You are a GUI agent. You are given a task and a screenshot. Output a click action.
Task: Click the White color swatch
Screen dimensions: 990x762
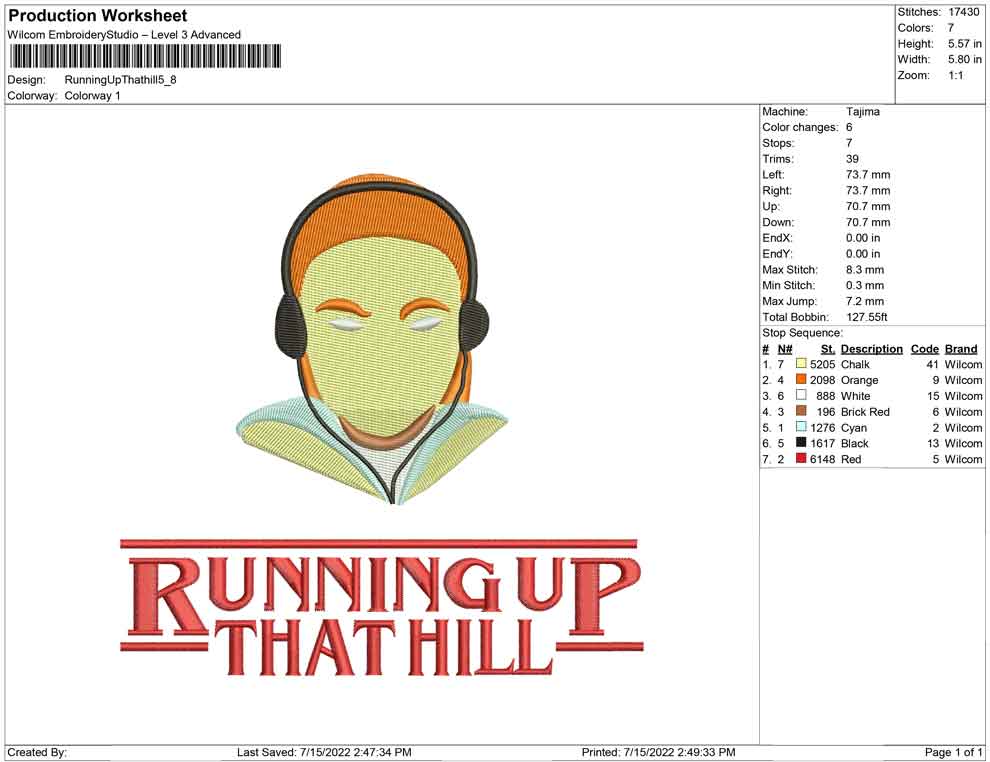(x=801, y=395)
